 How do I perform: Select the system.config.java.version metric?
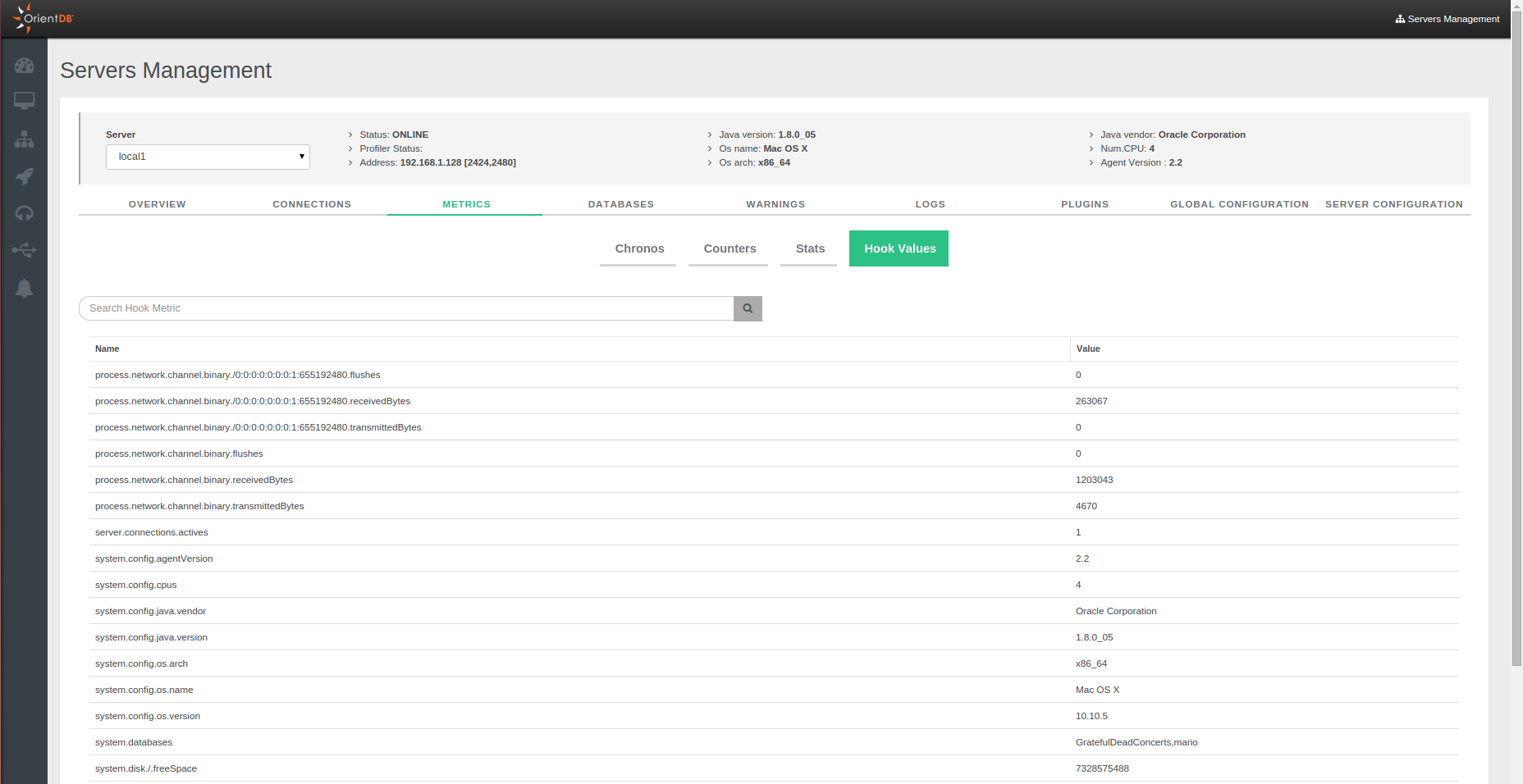point(152,637)
